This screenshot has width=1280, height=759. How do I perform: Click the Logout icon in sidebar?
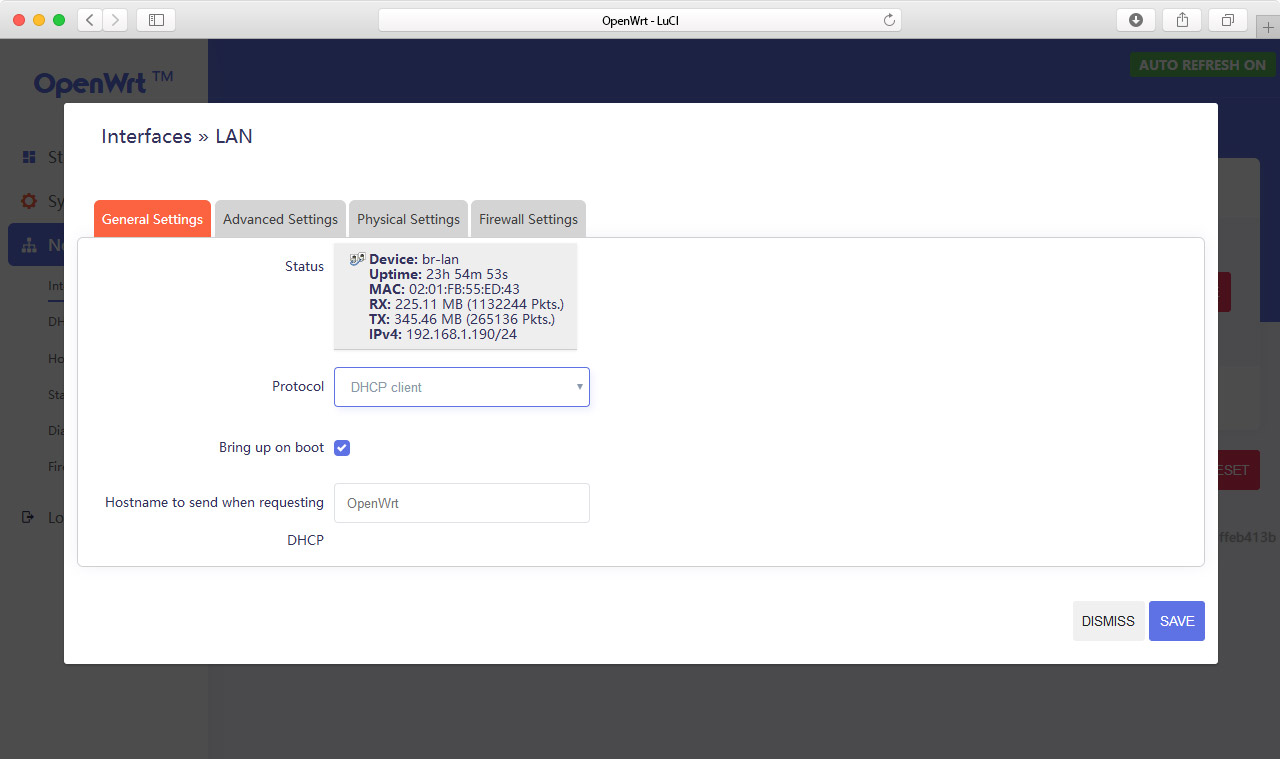point(28,517)
